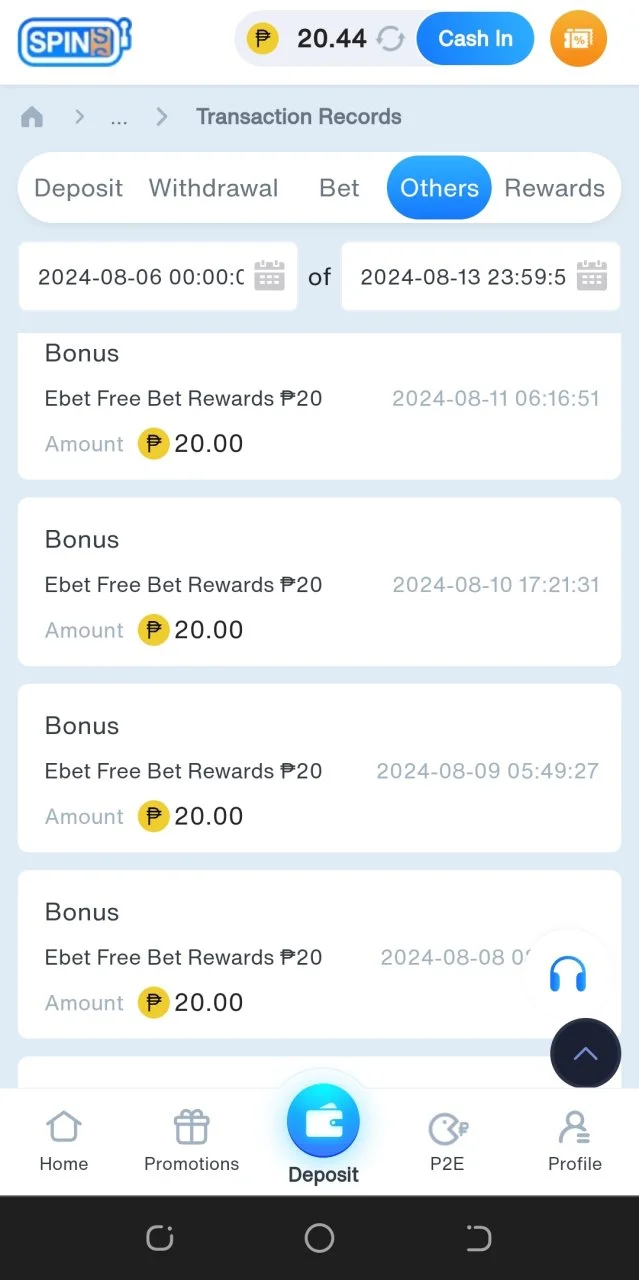Select the start date field 2024-08-06
Screen dimensions: 639x1280
pos(158,277)
